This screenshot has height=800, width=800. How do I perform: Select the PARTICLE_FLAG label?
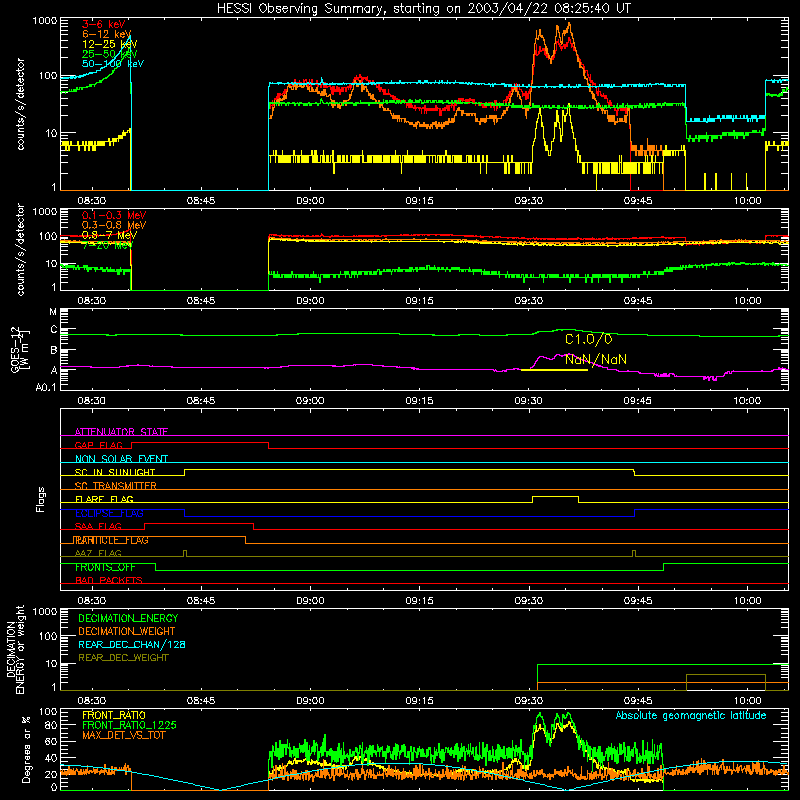[x=111, y=540]
